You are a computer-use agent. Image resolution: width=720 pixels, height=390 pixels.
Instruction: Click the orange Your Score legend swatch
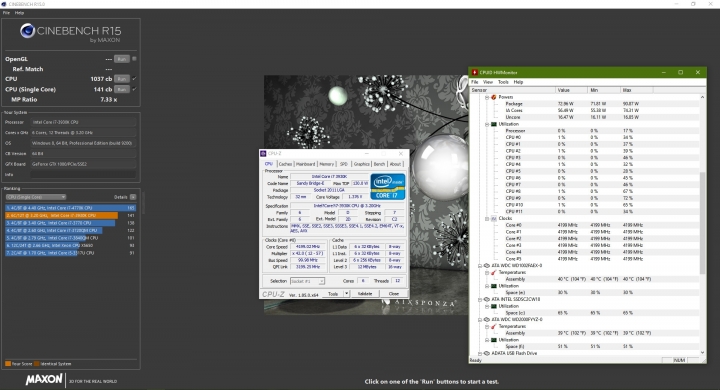(x=8, y=364)
